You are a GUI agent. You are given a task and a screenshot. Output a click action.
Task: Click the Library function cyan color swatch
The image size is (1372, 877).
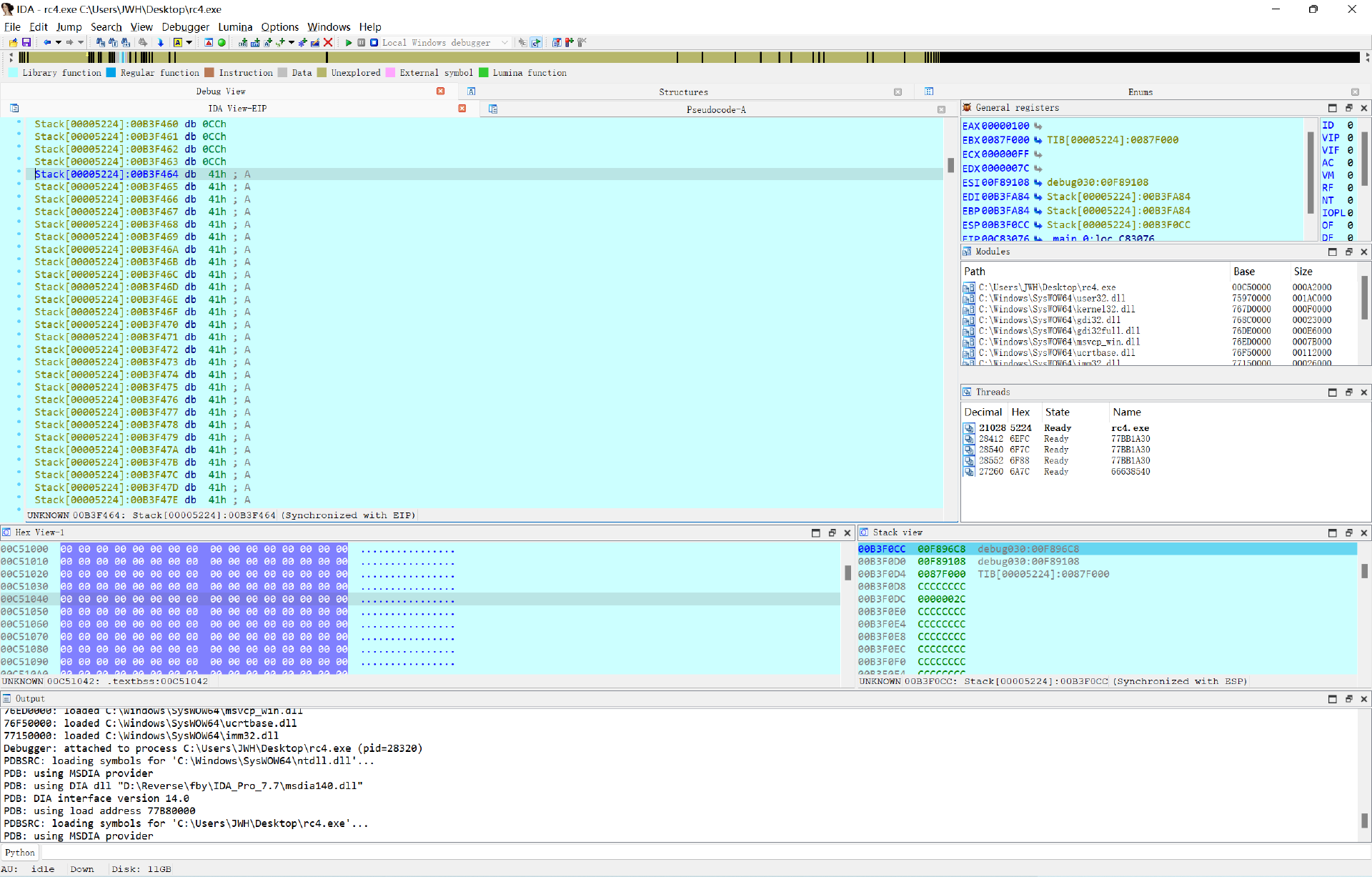coord(14,73)
